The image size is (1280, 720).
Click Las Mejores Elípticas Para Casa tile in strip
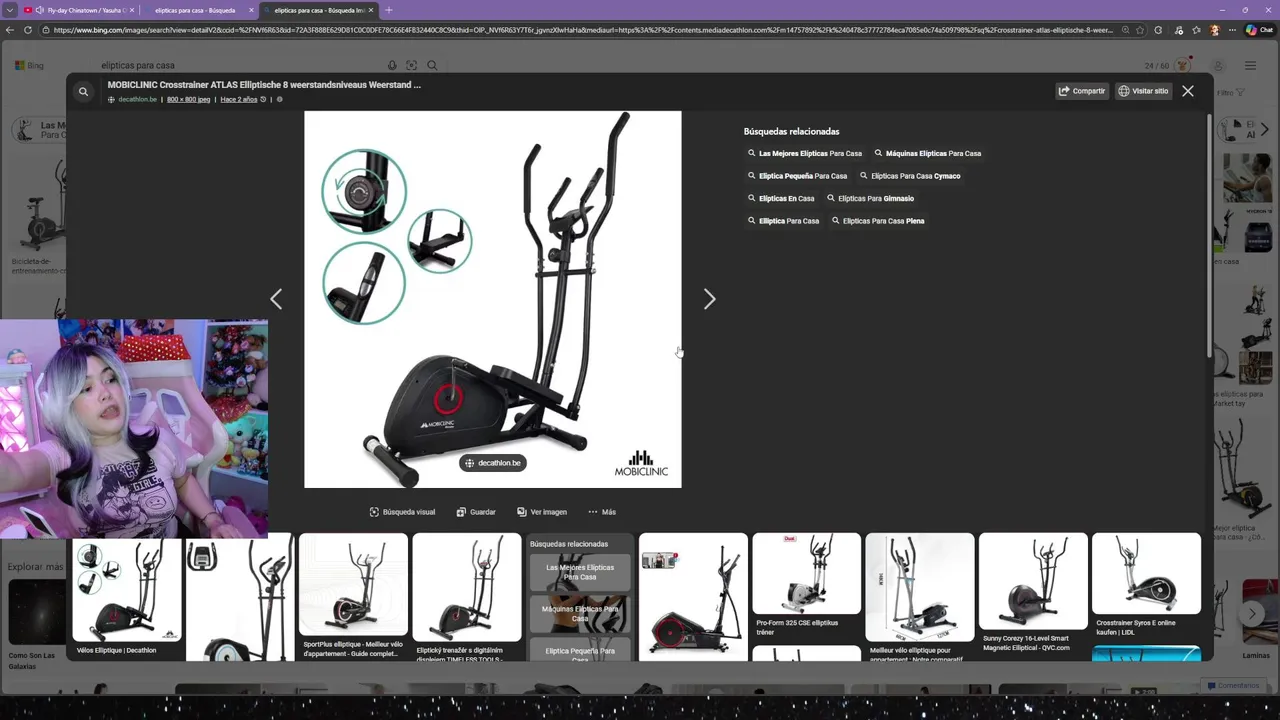(x=580, y=572)
